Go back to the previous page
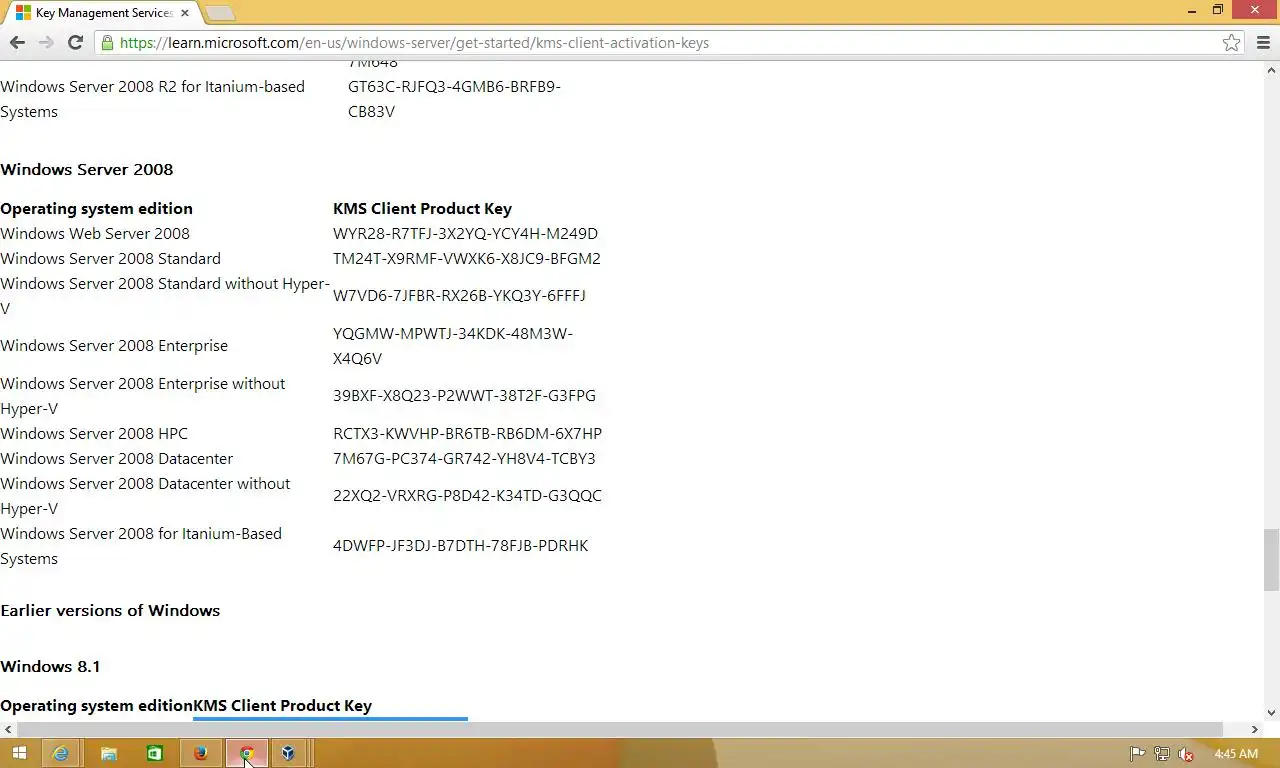The width and height of the screenshot is (1280, 768). [17, 42]
